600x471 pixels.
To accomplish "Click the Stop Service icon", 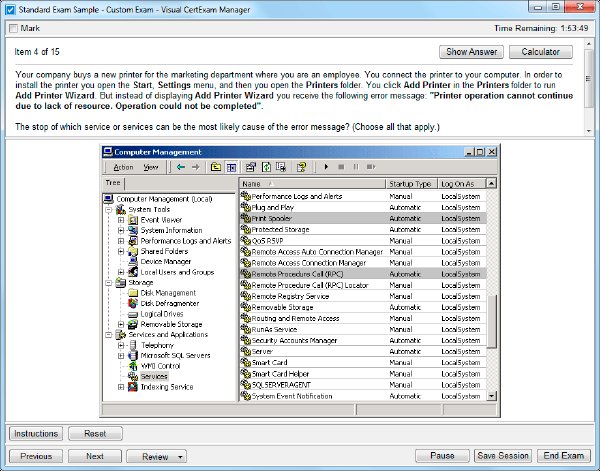I will 341,167.
